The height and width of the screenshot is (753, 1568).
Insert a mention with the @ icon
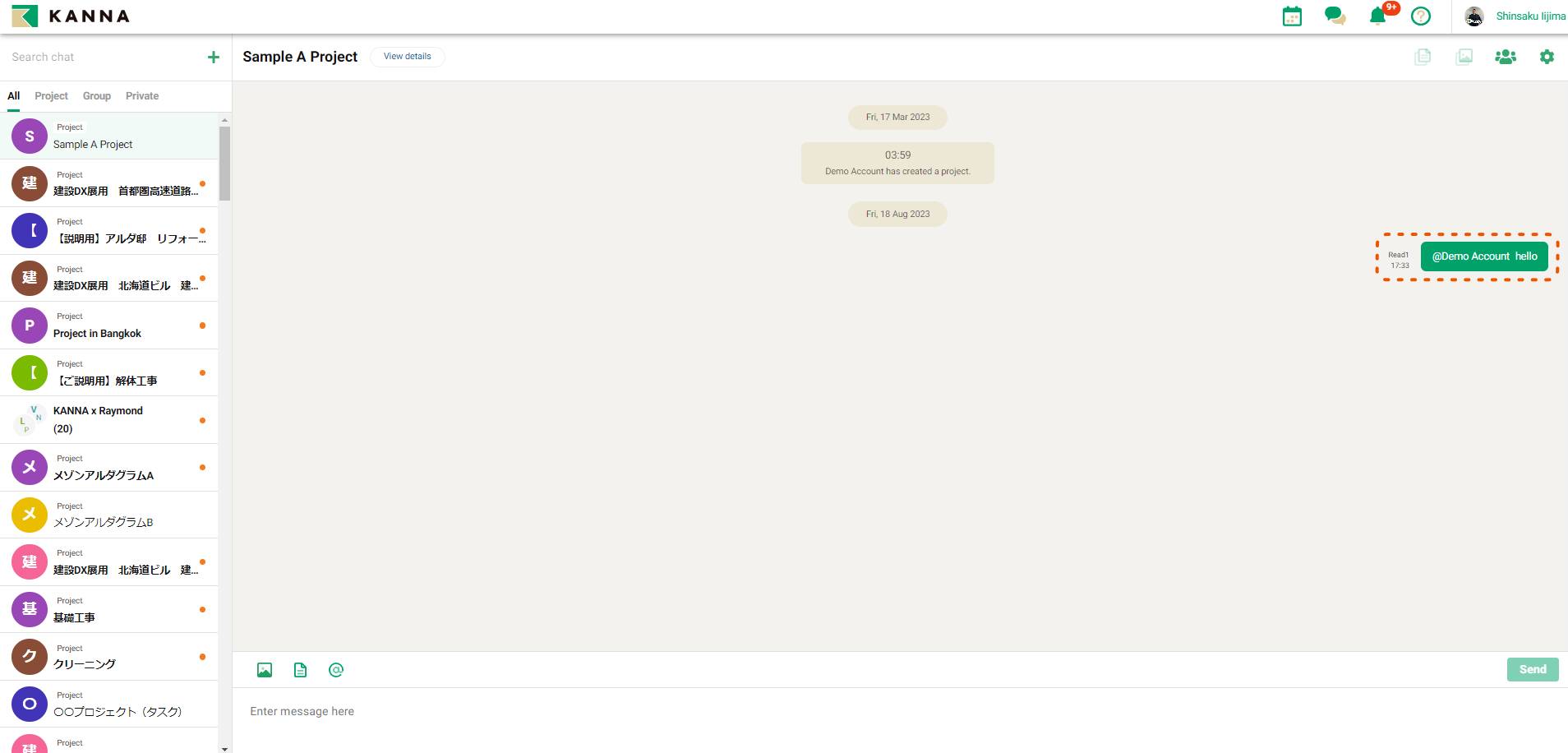tap(336, 670)
